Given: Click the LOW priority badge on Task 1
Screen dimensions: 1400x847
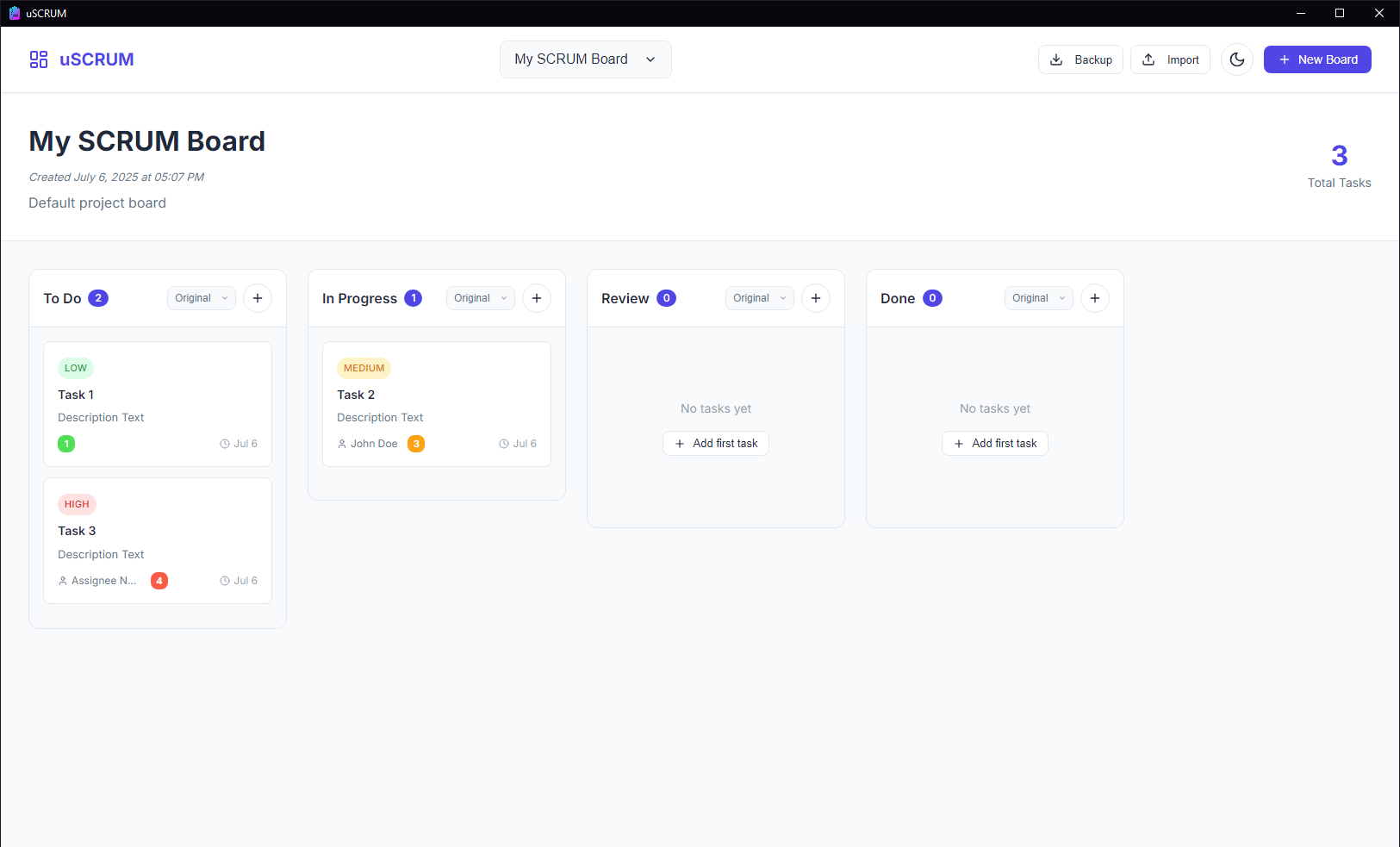Looking at the screenshot, I should point(76,368).
